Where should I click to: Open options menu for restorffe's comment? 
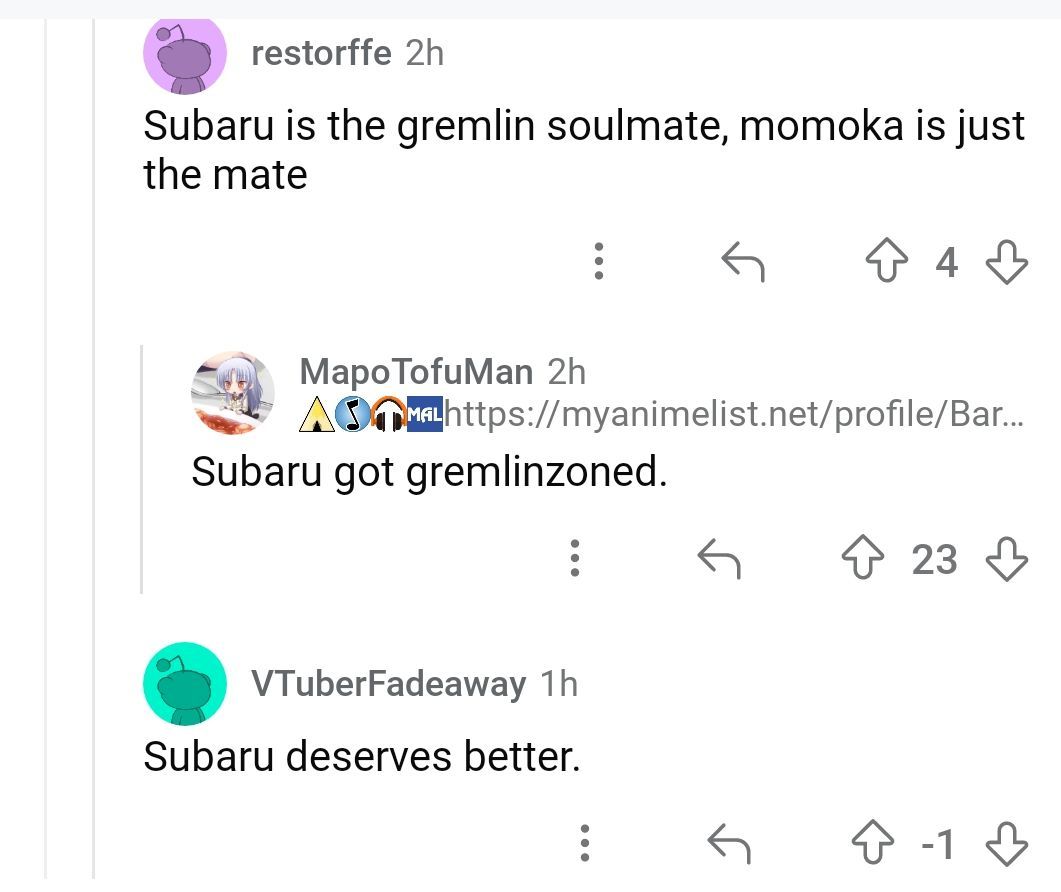tap(598, 261)
